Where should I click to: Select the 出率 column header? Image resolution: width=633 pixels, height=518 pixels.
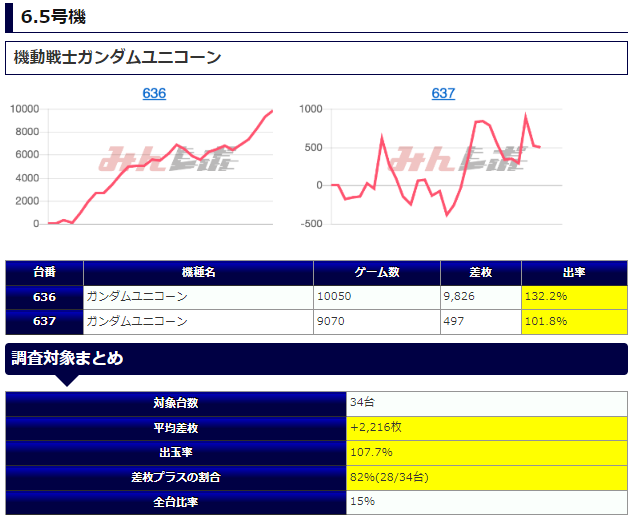tap(574, 273)
